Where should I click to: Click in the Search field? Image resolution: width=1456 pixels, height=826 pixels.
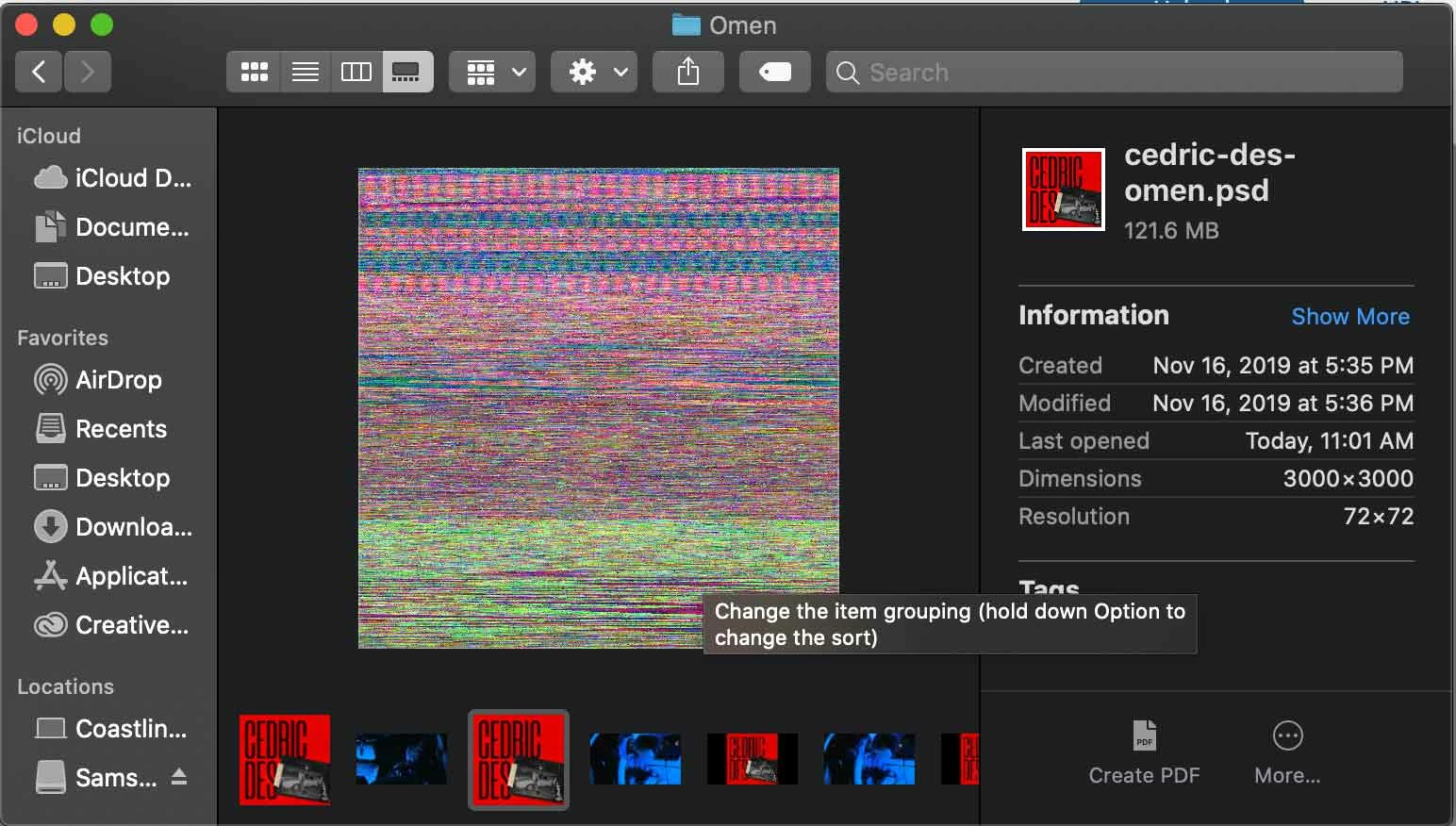tap(1115, 72)
